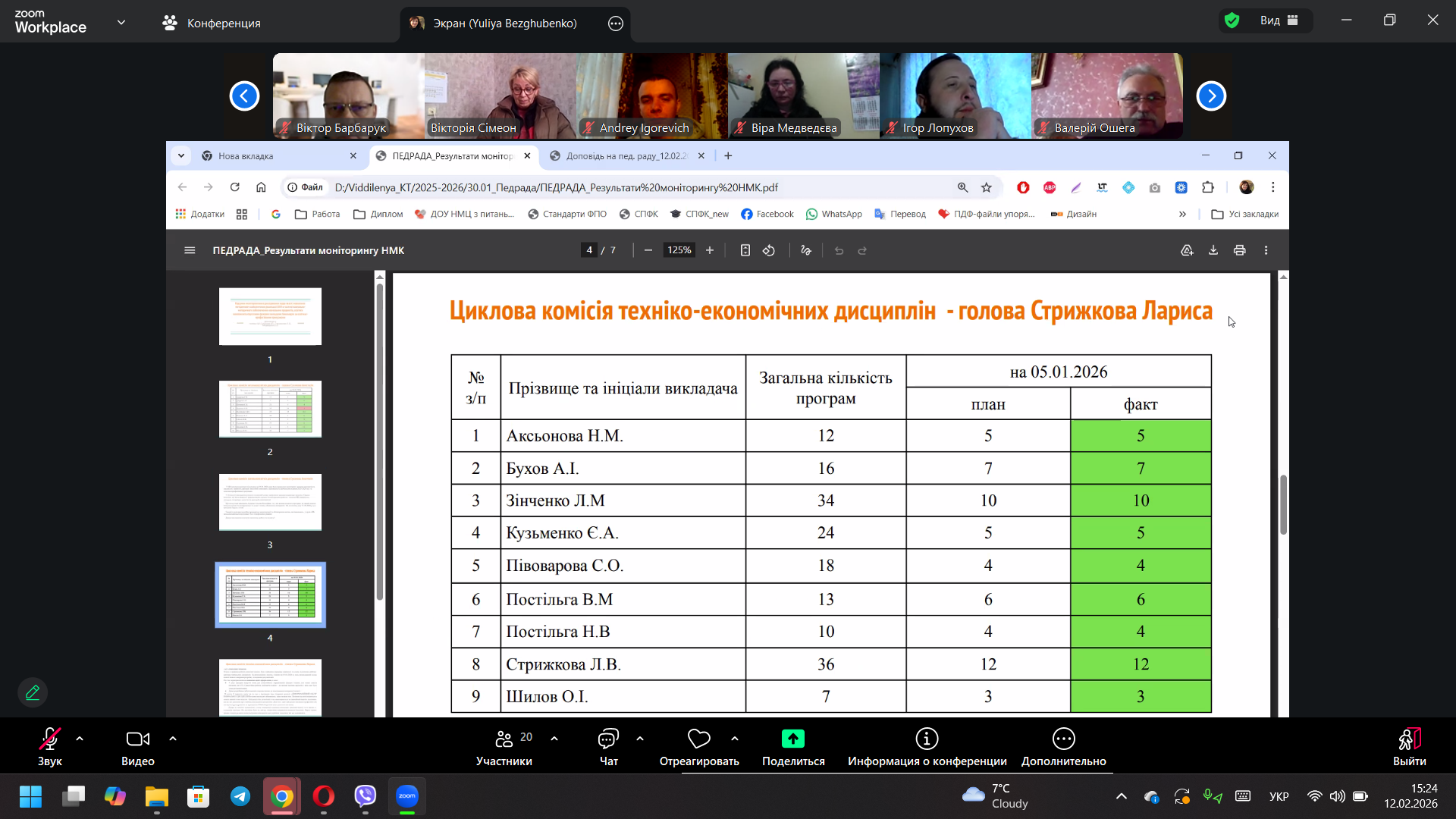1456x819 pixels.
Task: Click the green Поделиться share screen icon
Action: [x=793, y=739]
